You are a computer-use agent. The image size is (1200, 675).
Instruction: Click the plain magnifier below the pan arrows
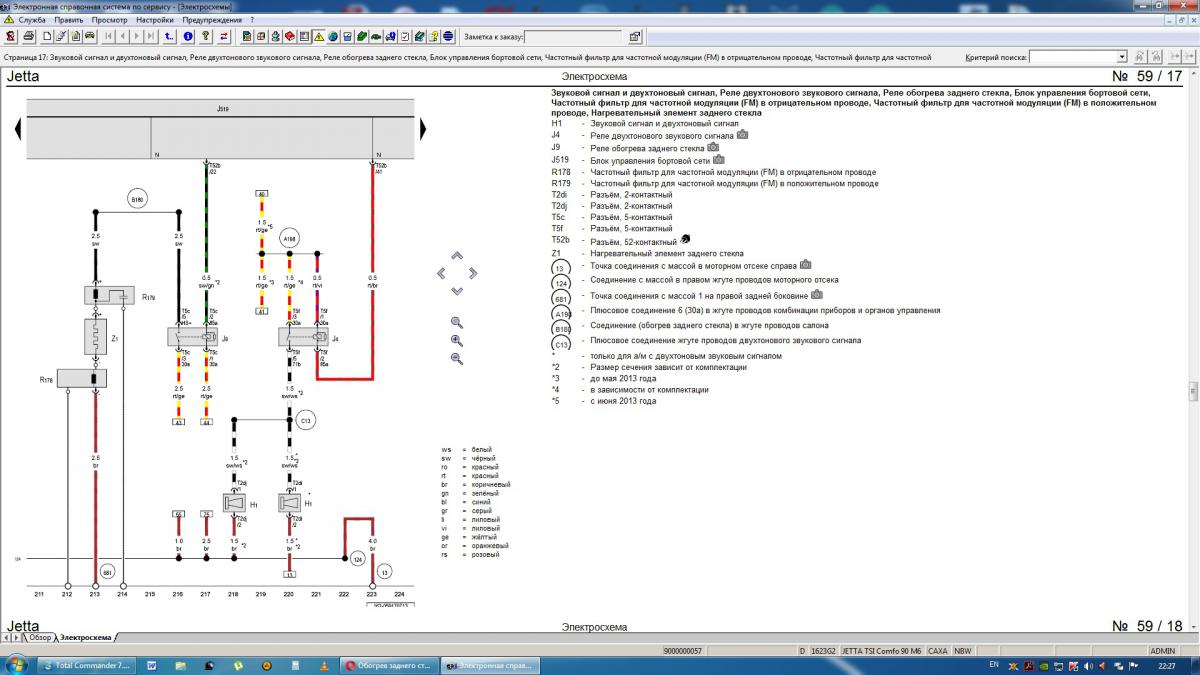click(x=457, y=323)
